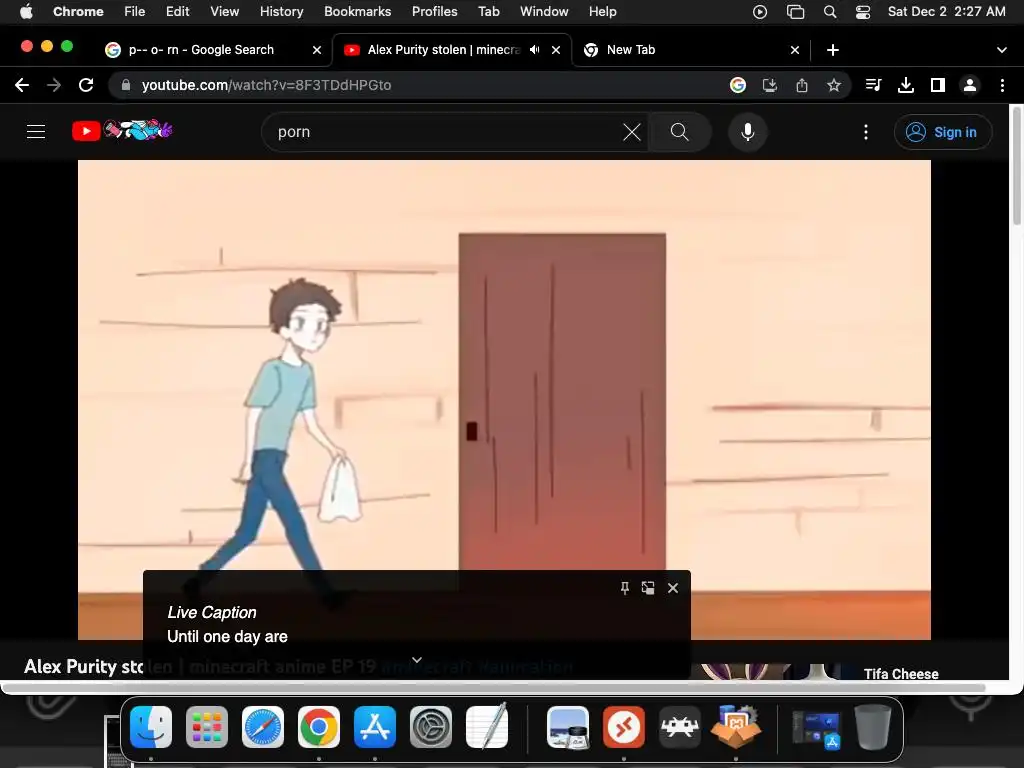Open the Bookmarks menu
Viewport: 1024px width, 768px height.
point(357,11)
